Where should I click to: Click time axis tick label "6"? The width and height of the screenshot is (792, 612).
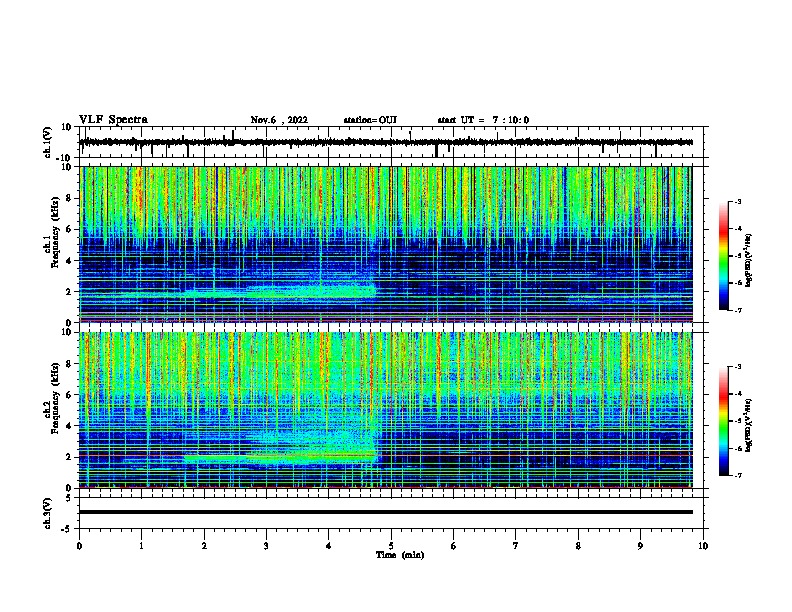pos(454,546)
